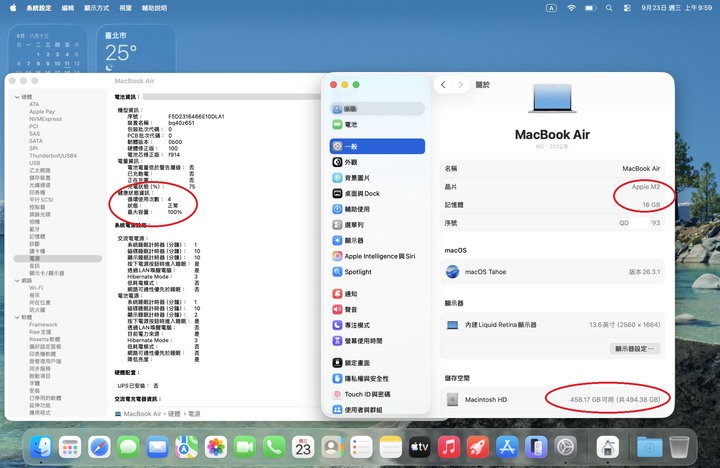The height and width of the screenshot is (468, 720).
Task: Collapse the 網路 section in System Information
Action: (17, 281)
